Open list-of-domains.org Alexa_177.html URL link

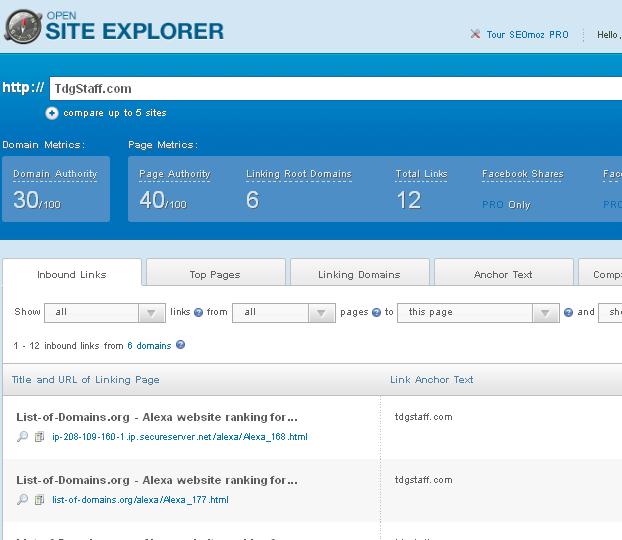coord(140,500)
